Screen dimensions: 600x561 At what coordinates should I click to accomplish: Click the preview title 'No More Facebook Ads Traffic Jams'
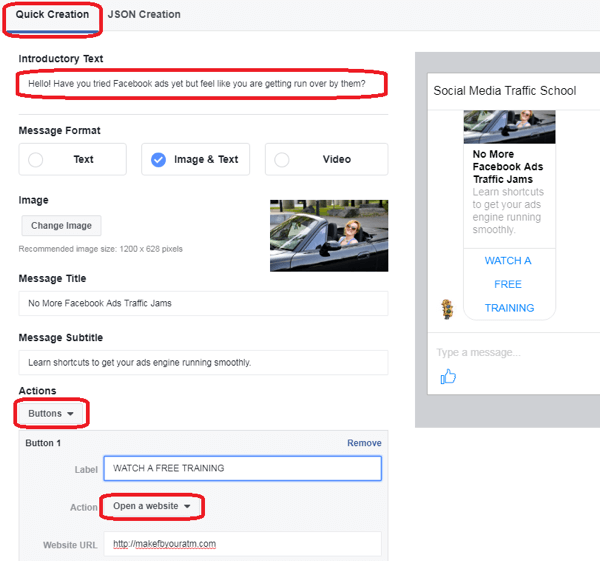pyautogui.click(x=508, y=166)
